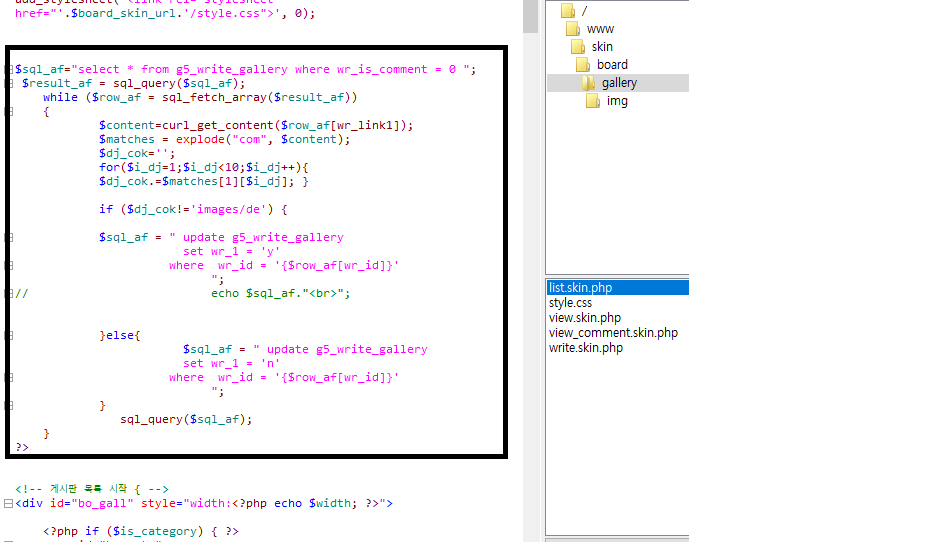The height and width of the screenshot is (542, 946).
Task: Place cursor on the while loop line
Action: [x=200, y=98]
